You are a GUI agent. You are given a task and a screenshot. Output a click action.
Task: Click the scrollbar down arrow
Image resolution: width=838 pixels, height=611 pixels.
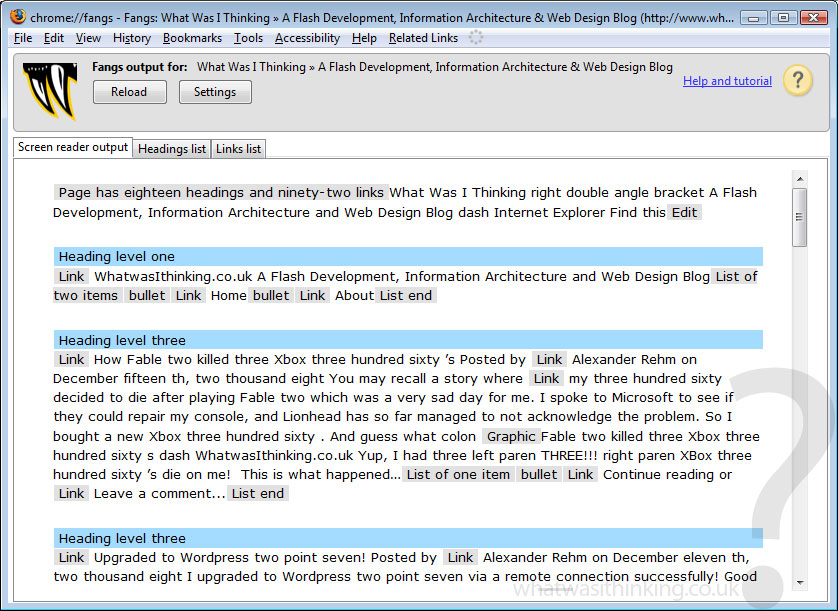(800, 582)
